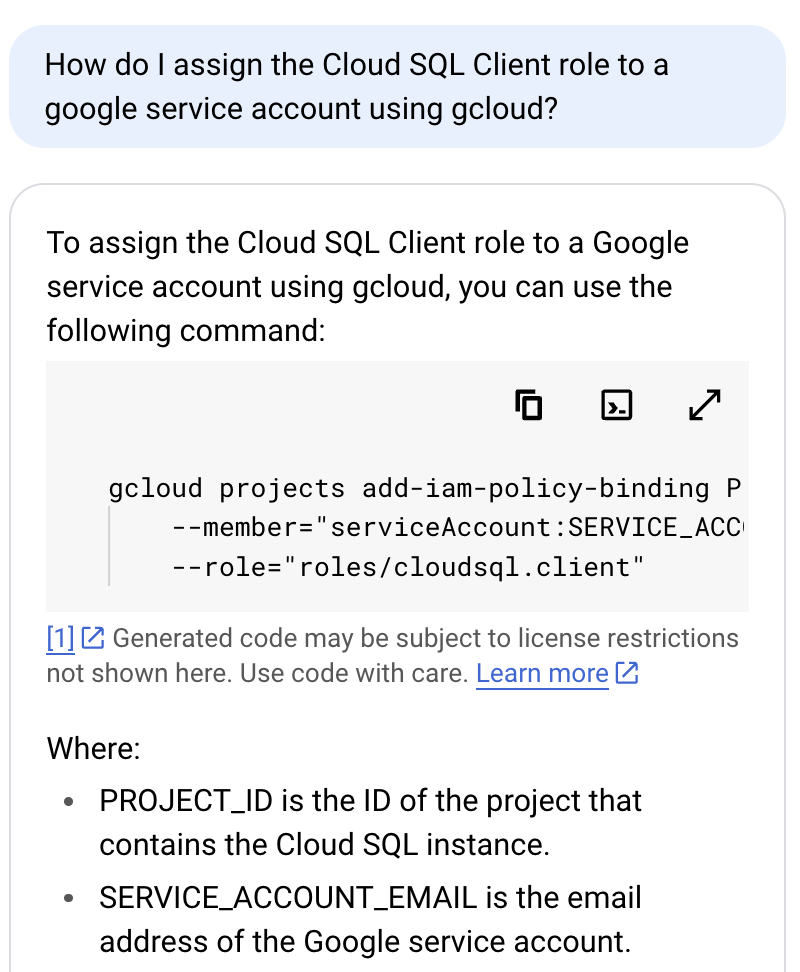
Task: Click the --role="roles/cloudsql.client" code line
Action: click(x=408, y=568)
